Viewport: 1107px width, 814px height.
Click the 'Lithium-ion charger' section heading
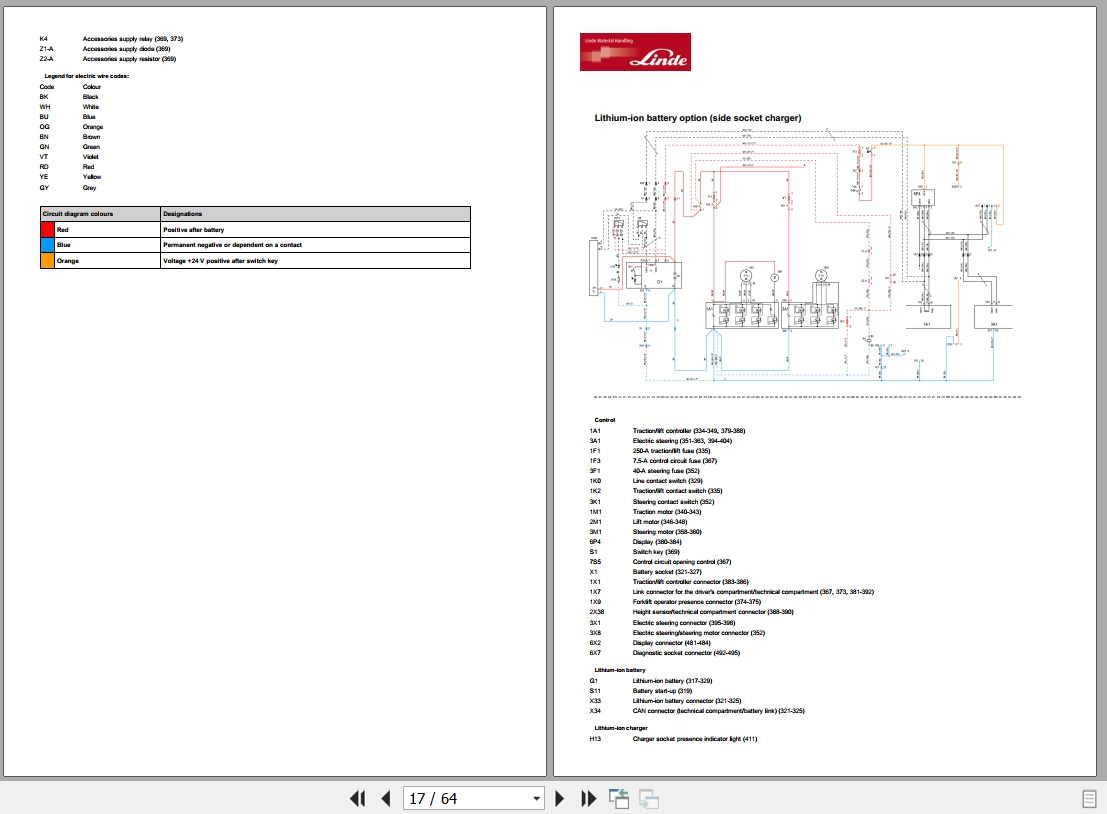click(621, 728)
